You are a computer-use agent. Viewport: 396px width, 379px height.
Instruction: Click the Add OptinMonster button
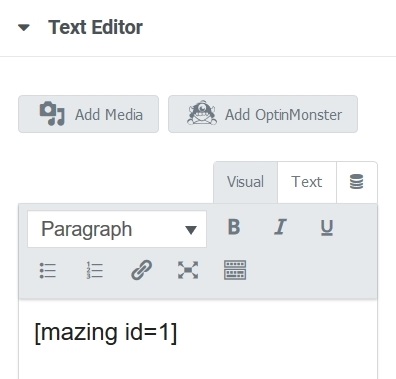click(x=263, y=114)
